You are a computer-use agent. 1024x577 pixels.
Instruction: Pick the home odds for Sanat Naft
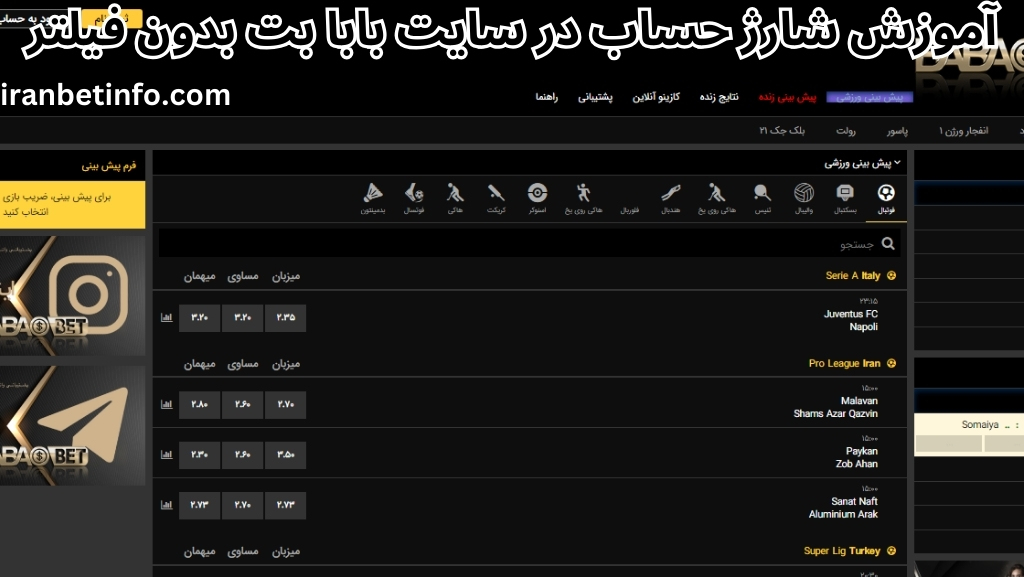tap(285, 505)
